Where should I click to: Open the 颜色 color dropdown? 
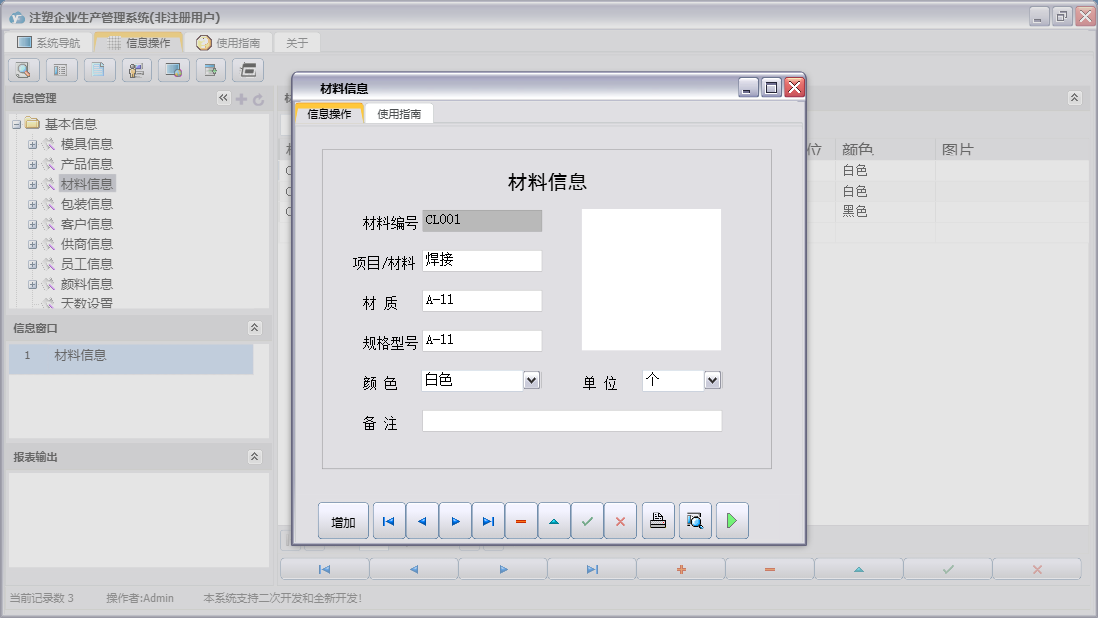[x=531, y=380]
